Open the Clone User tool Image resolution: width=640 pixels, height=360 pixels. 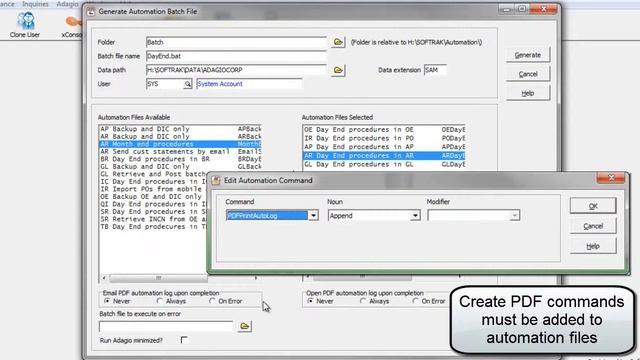[x=25, y=25]
